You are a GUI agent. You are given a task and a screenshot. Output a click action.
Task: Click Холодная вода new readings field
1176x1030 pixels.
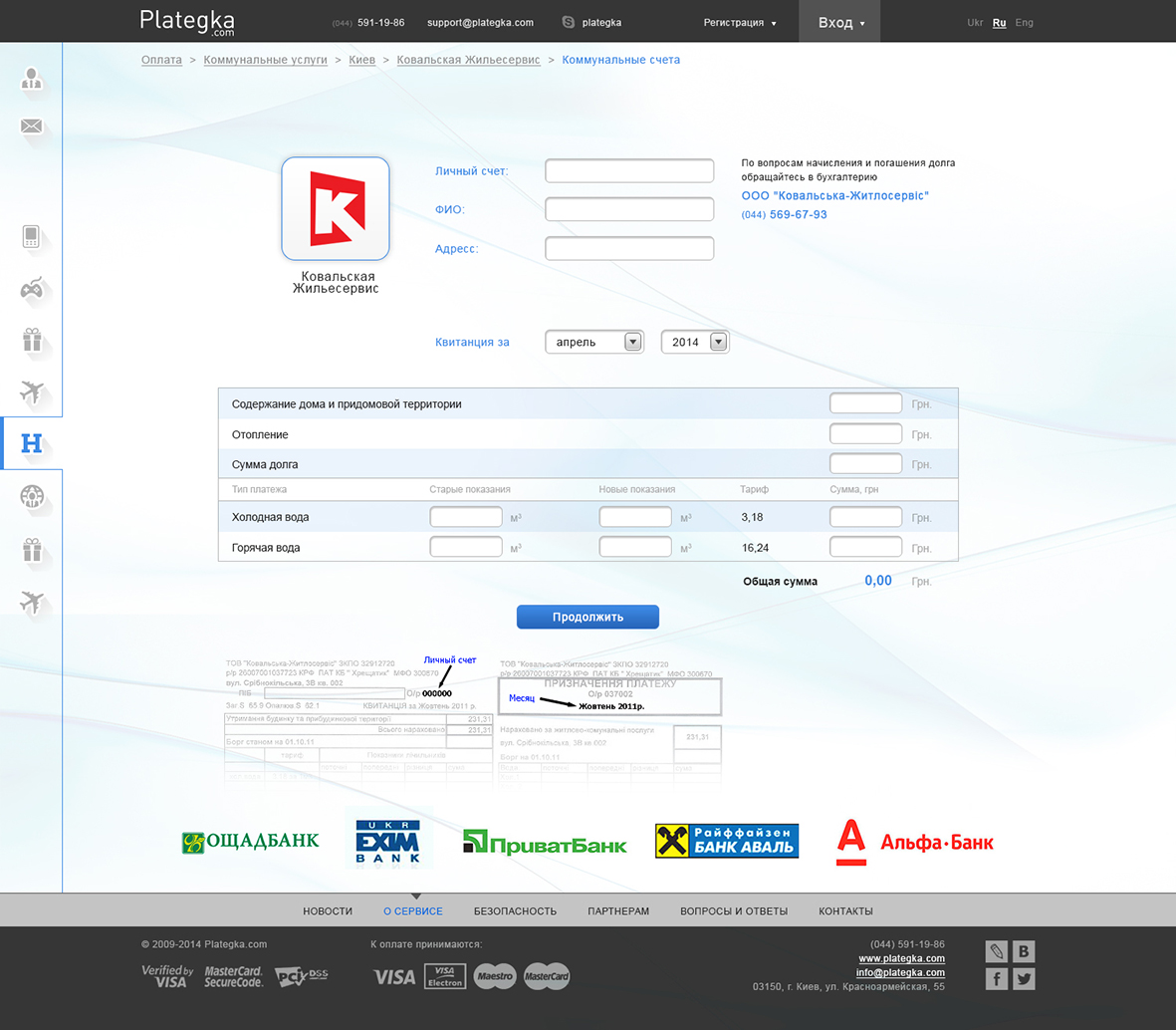click(635, 517)
